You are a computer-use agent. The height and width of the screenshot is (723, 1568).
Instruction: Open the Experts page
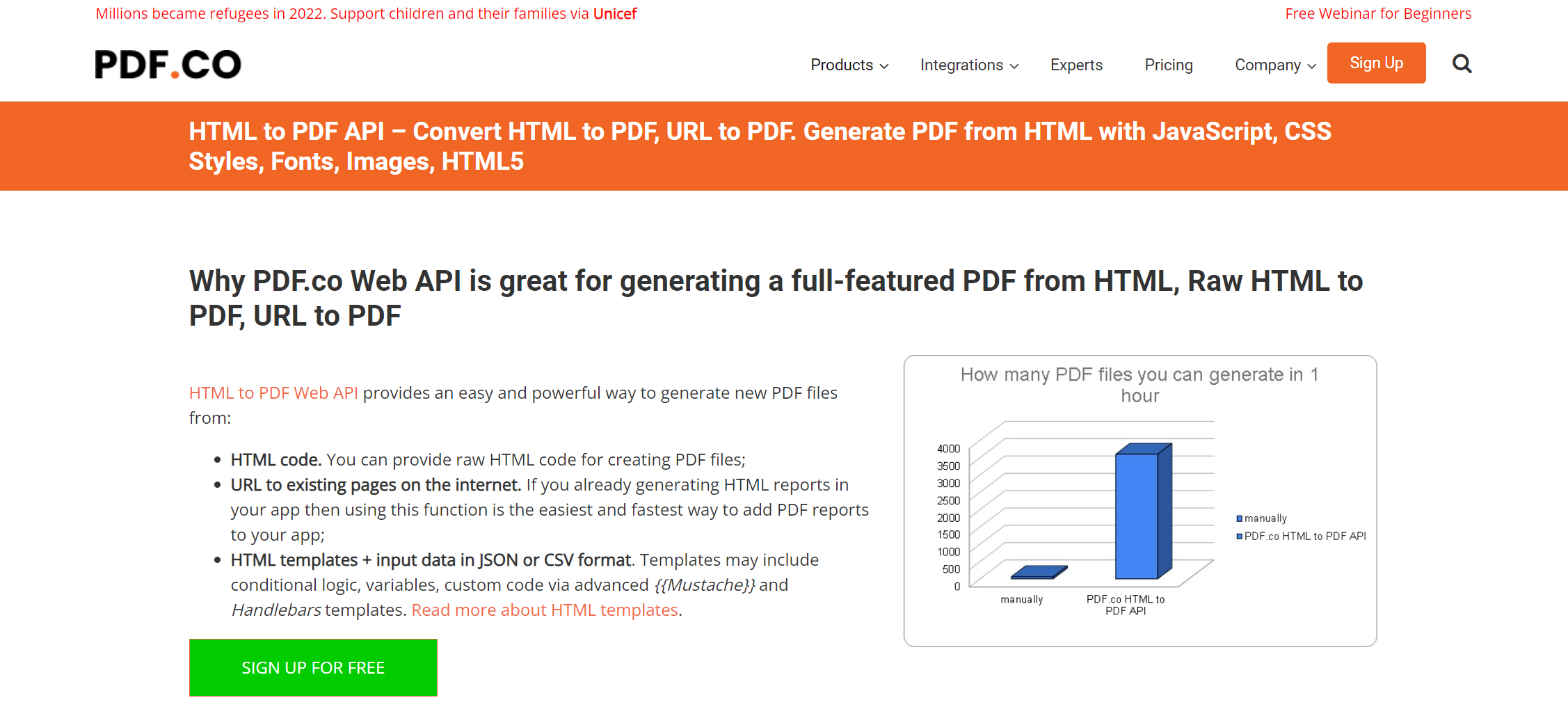click(x=1076, y=65)
